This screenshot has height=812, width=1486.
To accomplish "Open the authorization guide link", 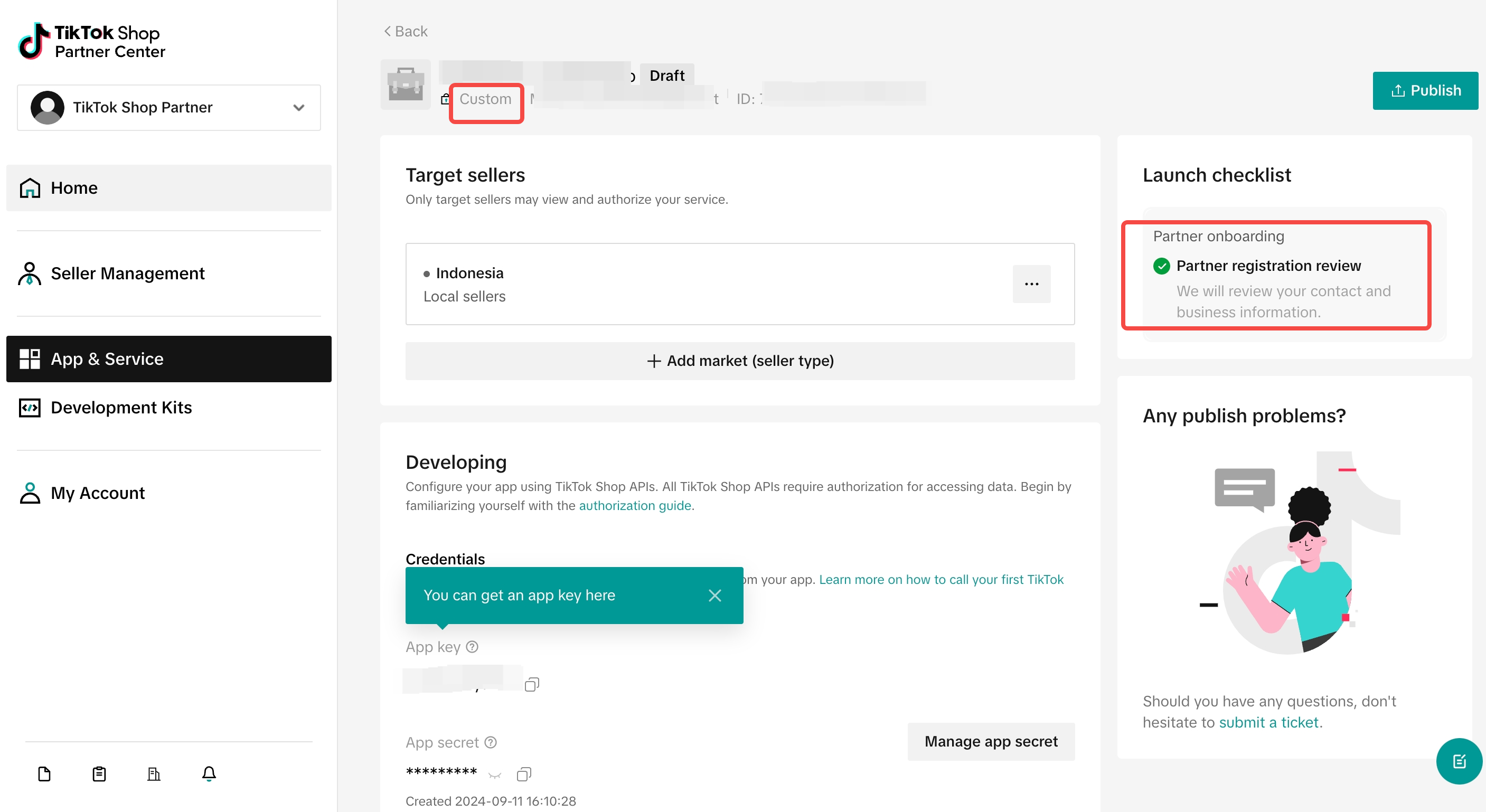I will coord(635,506).
